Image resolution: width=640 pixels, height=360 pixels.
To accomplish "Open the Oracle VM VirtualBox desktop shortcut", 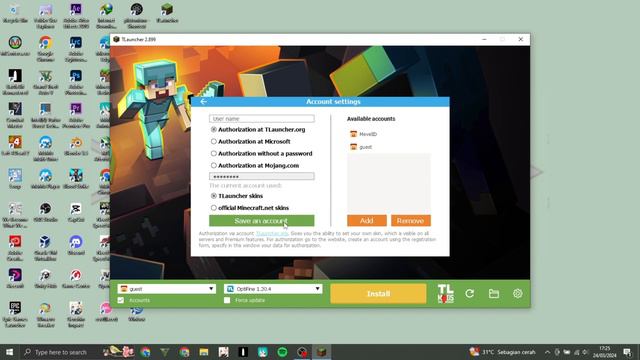I will (45, 248).
